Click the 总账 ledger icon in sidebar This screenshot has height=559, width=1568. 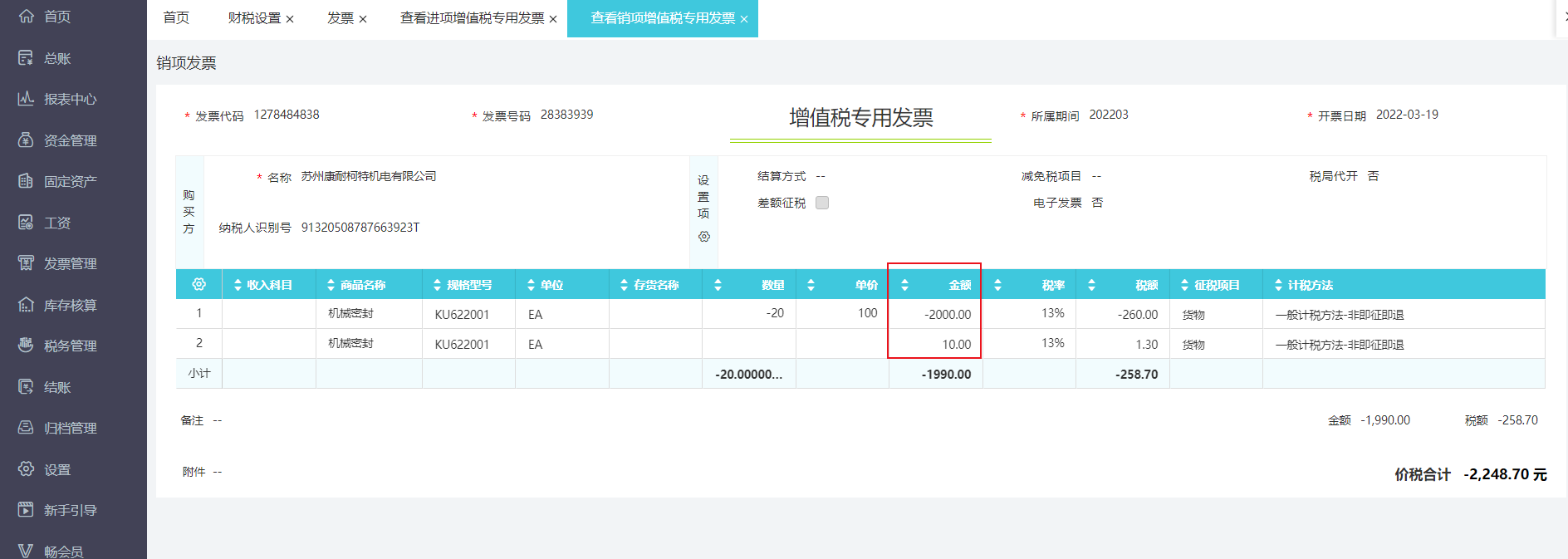[x=26, y=58]
